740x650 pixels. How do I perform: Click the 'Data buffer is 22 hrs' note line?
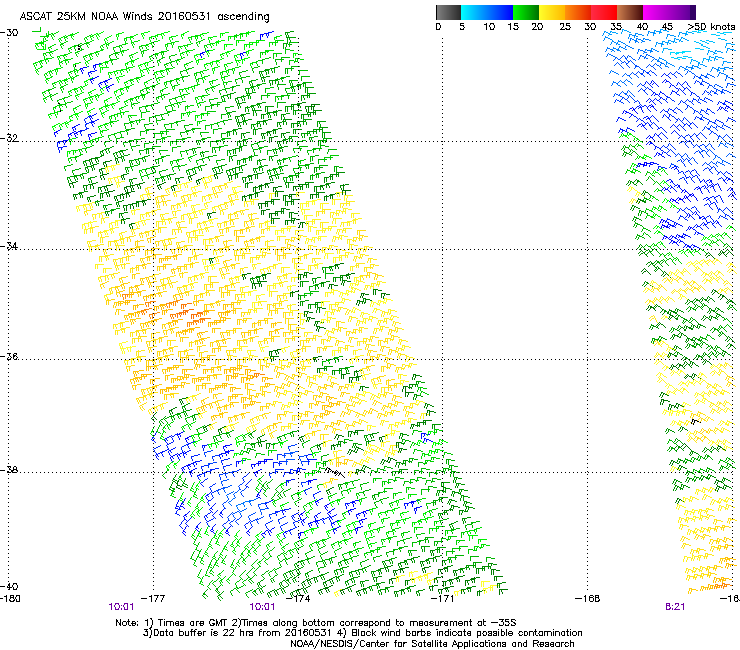point(362,633)
